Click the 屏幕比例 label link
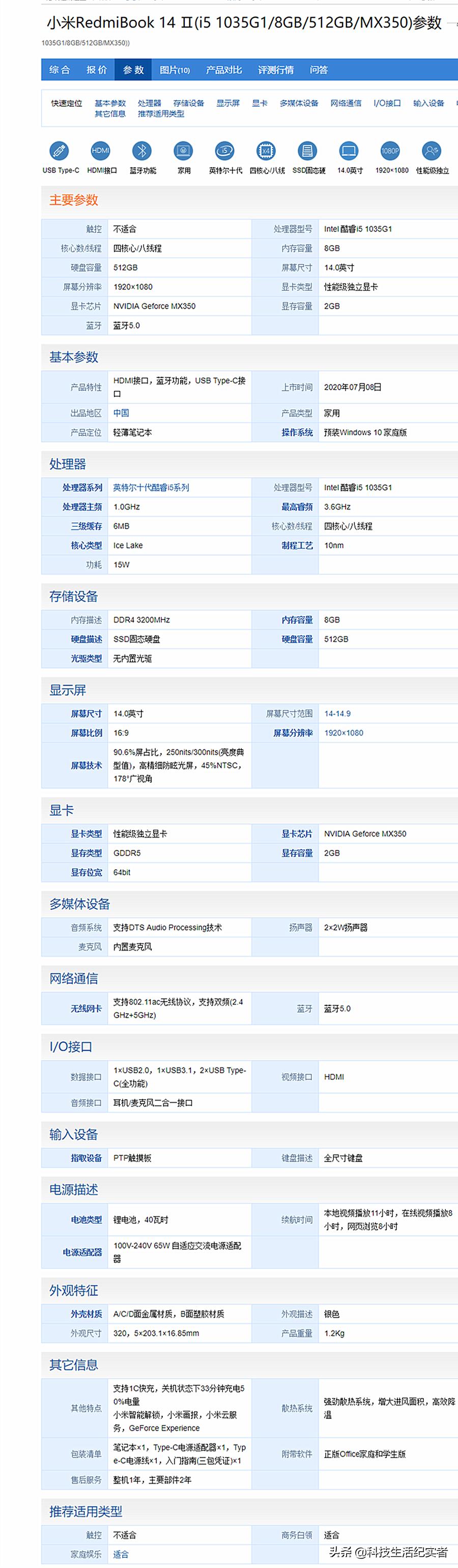Screen dimensions: 458x1568 point(86,733)
